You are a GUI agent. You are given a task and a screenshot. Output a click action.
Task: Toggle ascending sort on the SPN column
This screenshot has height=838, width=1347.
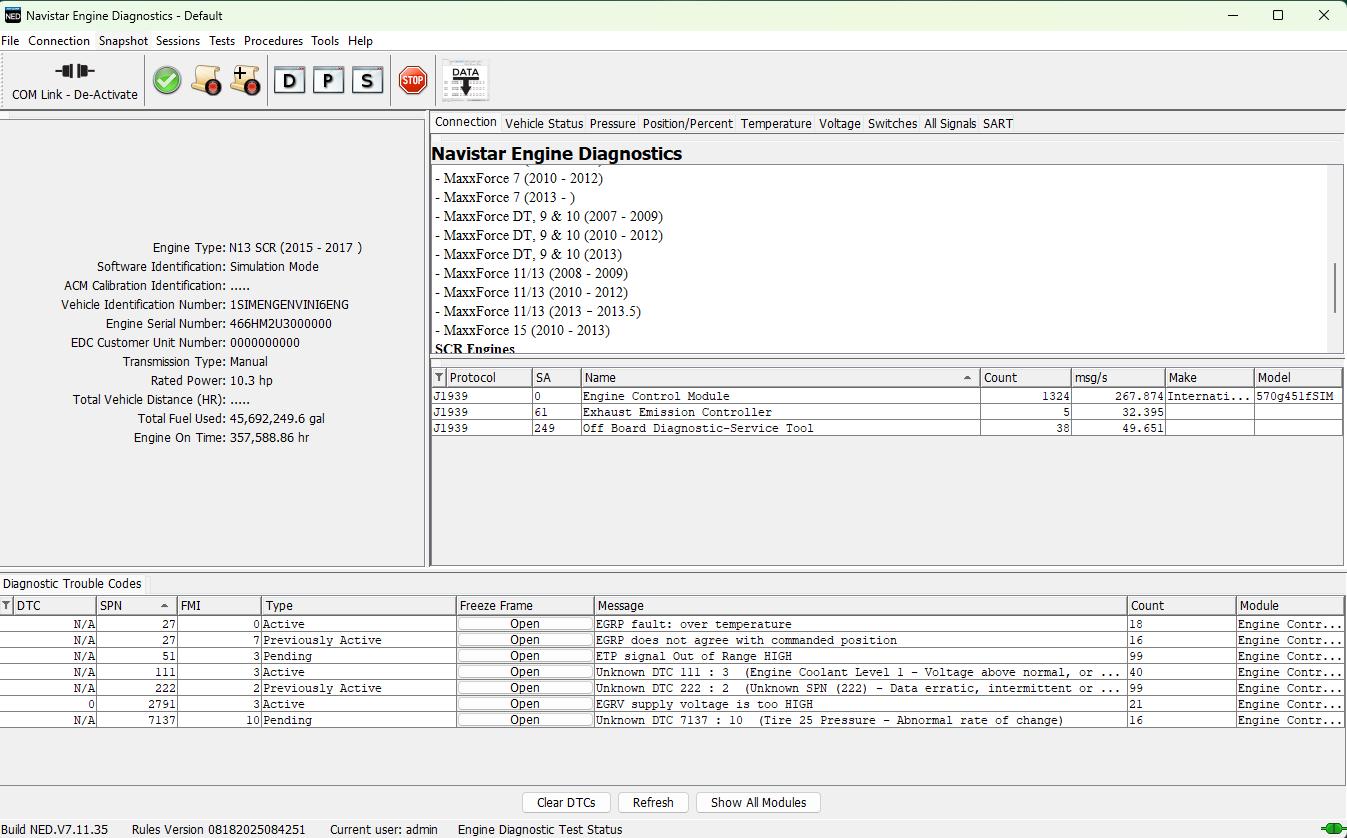click(x=133, y=605)
